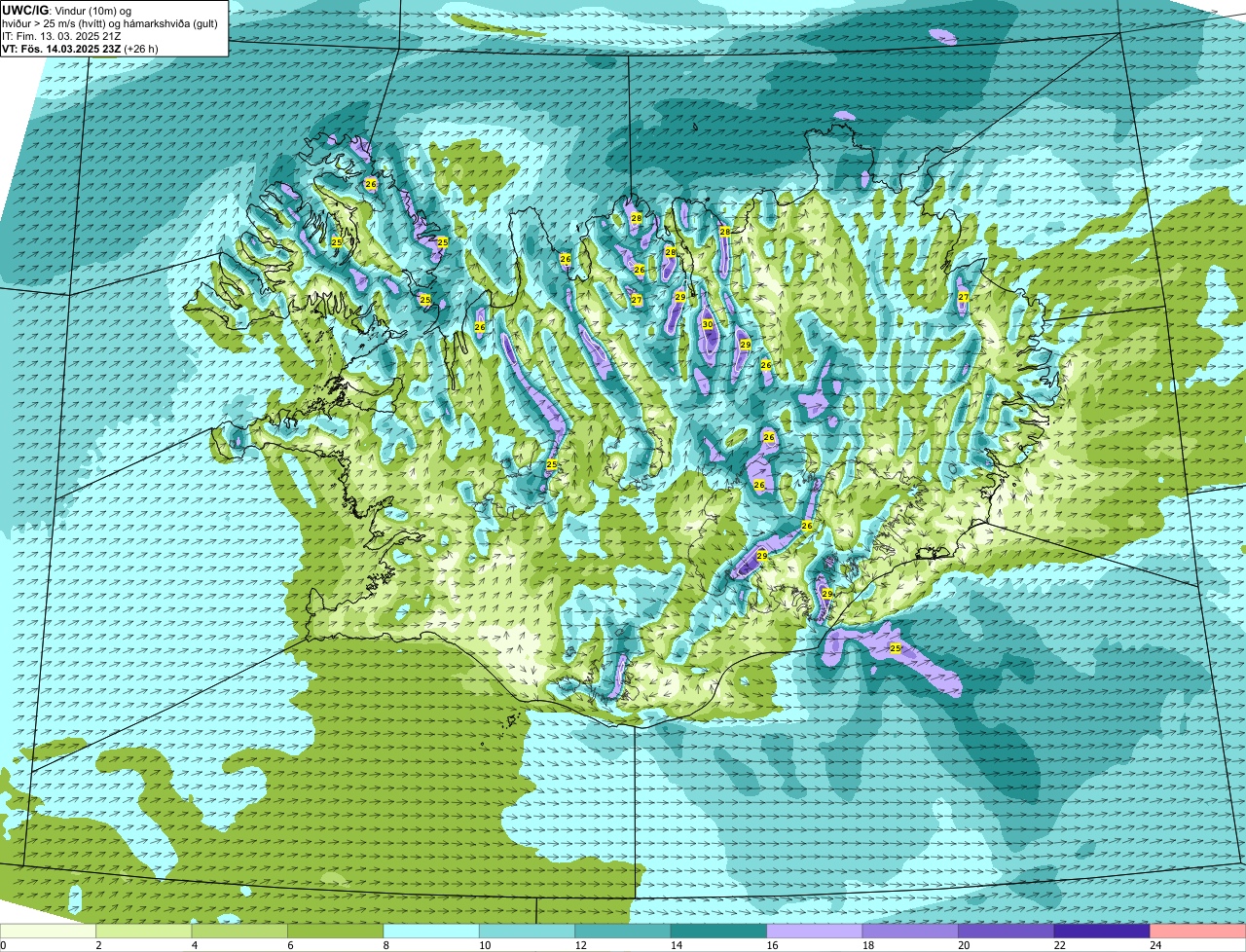Click the legend scale number "6"
1246x952 pixels.
point(290,945)
